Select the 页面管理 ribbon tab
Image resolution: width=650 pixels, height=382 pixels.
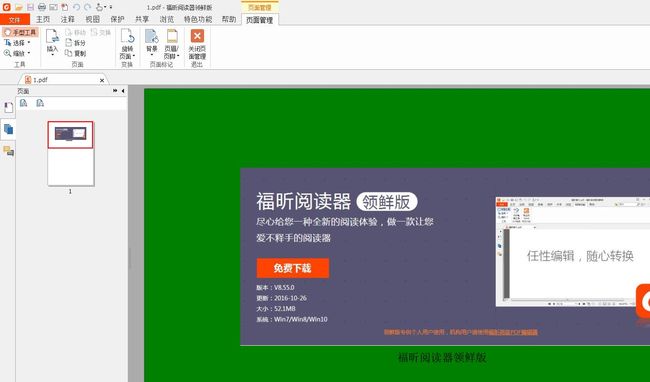[260, 20]
